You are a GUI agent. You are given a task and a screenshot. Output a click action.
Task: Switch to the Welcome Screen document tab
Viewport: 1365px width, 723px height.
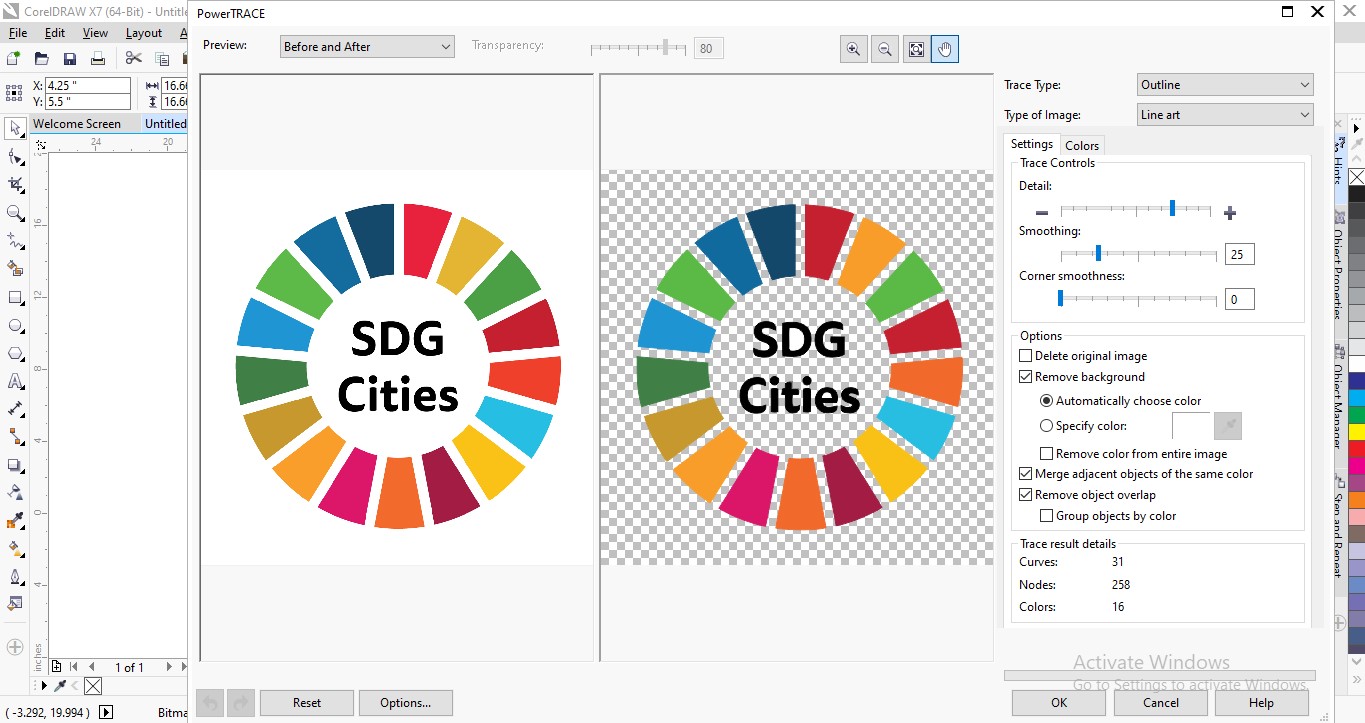[77, 124]
